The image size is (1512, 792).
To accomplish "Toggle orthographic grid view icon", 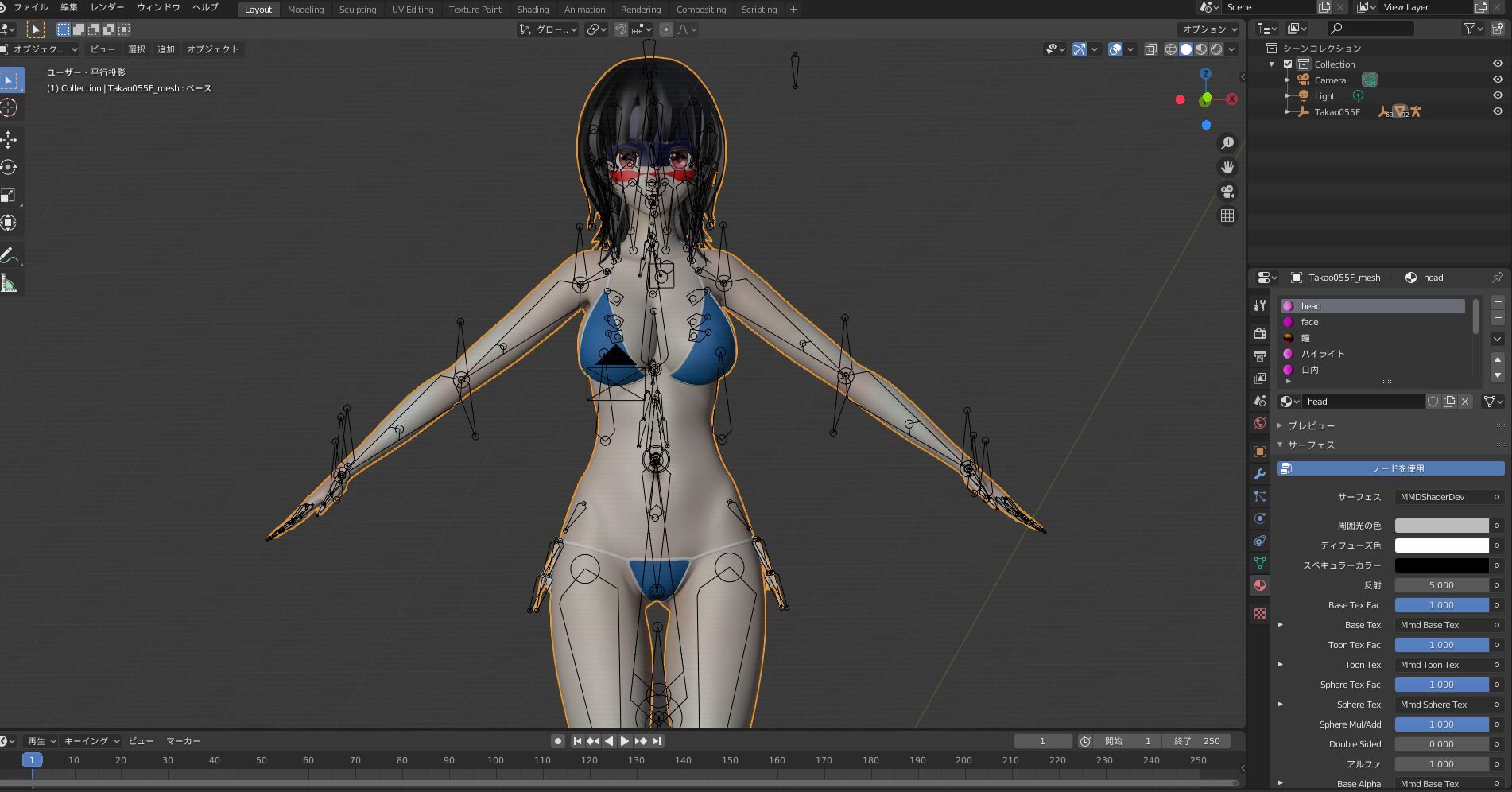I will 1227,215.
